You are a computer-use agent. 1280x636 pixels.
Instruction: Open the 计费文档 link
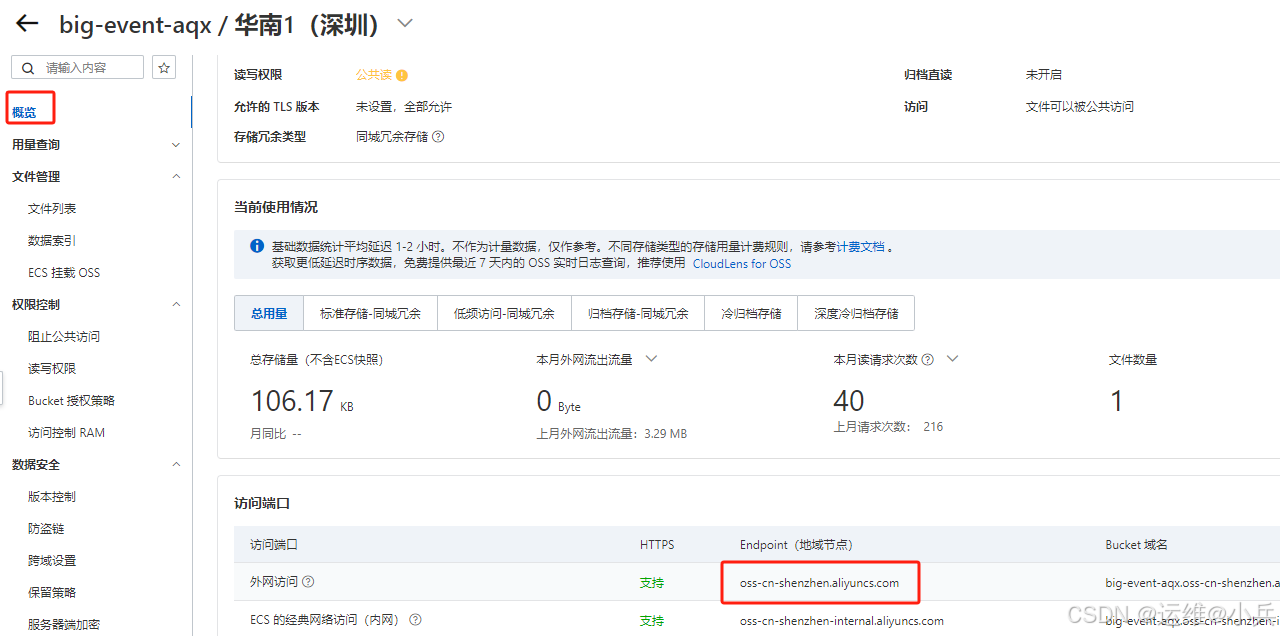tap(861, 247)
